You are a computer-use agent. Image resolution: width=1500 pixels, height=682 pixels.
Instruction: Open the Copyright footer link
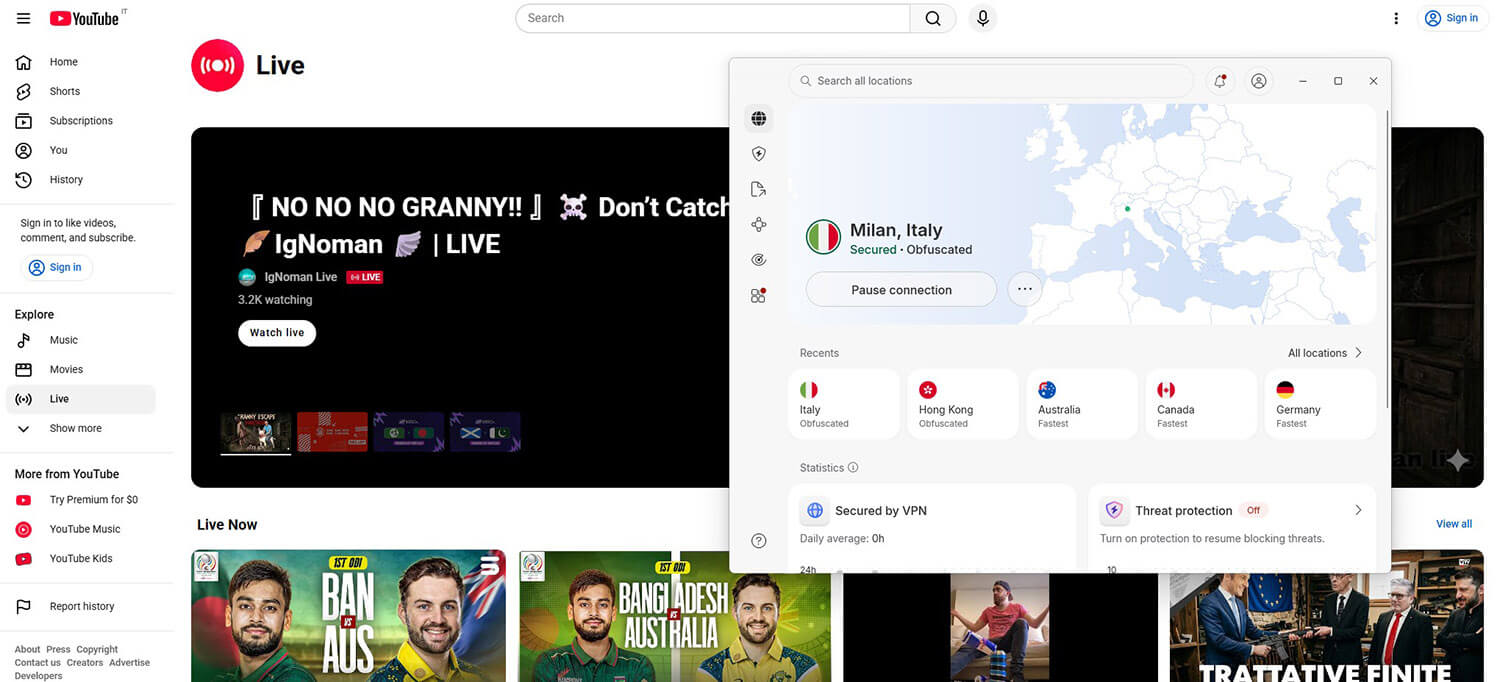[97, 649]
